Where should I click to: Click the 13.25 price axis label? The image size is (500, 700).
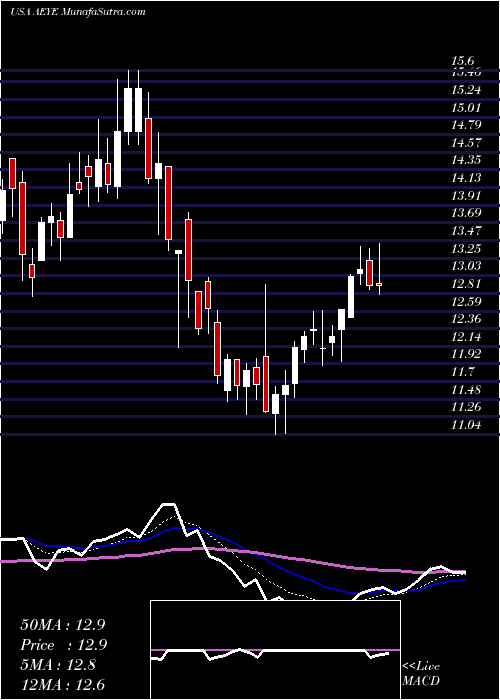(466, 248)
